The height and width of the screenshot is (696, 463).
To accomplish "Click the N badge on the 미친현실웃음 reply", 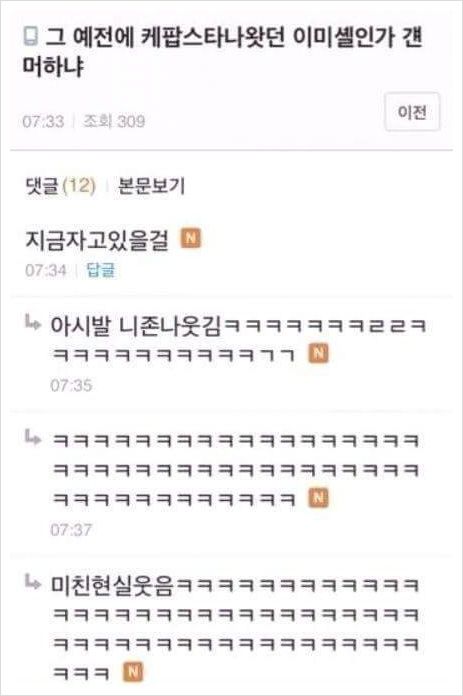I will (x=133, y=672).
